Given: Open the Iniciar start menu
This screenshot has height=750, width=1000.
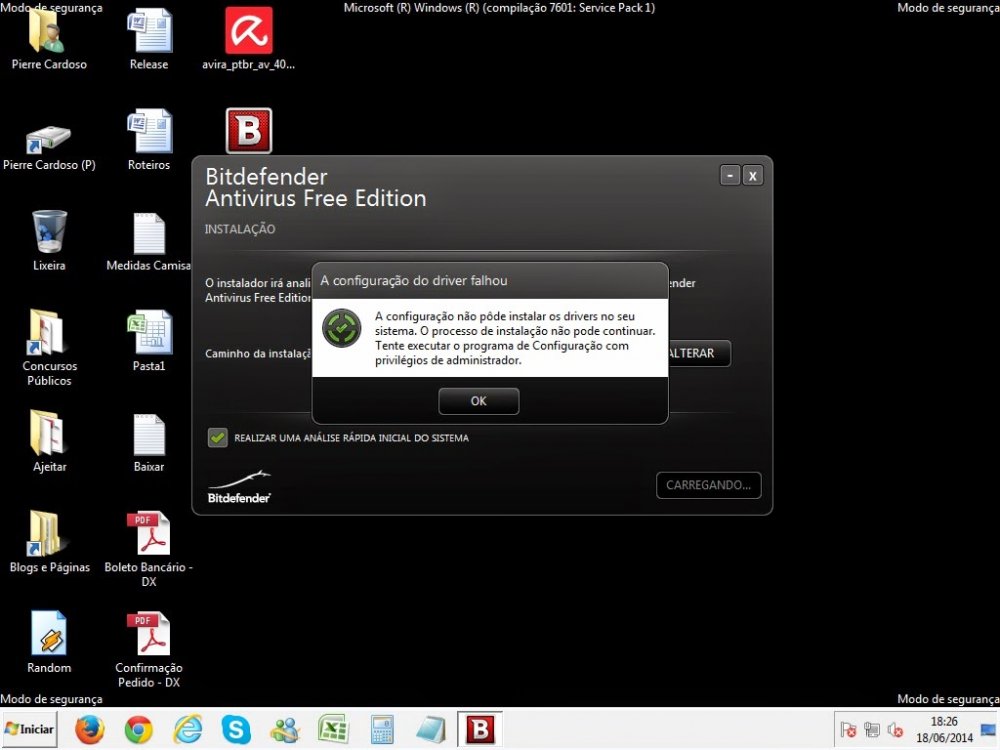Looking at the screenshot, I should click(x=29, y=730).
